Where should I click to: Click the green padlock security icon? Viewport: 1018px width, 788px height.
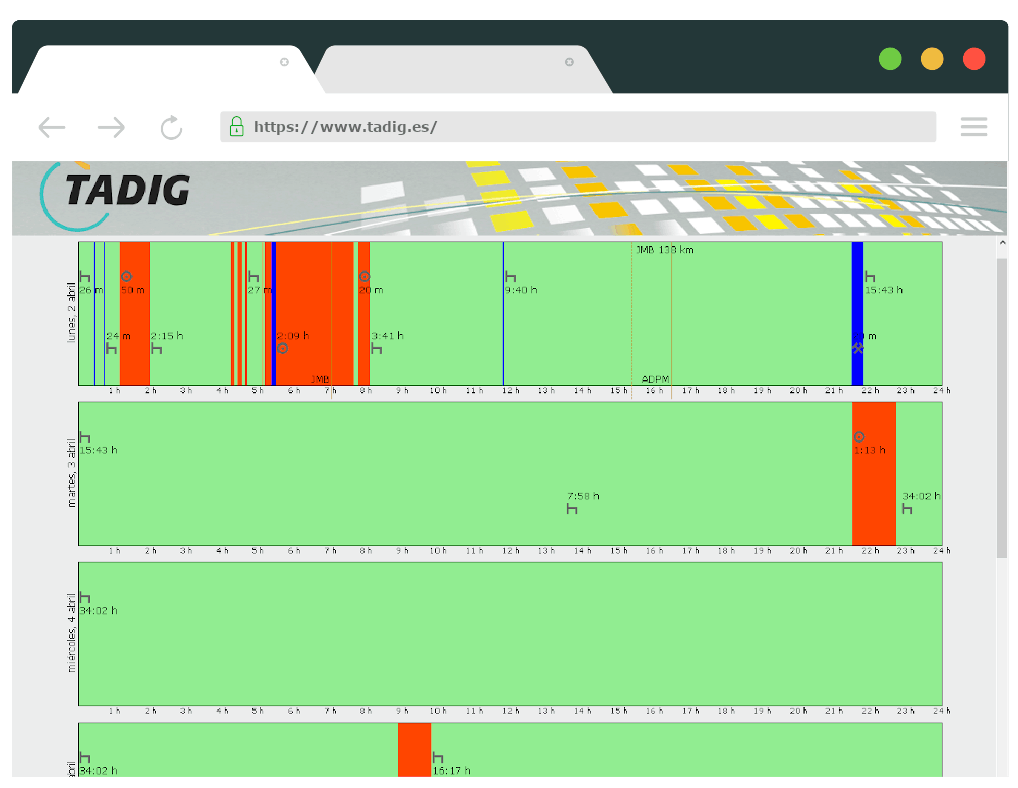tap(236, 126)
